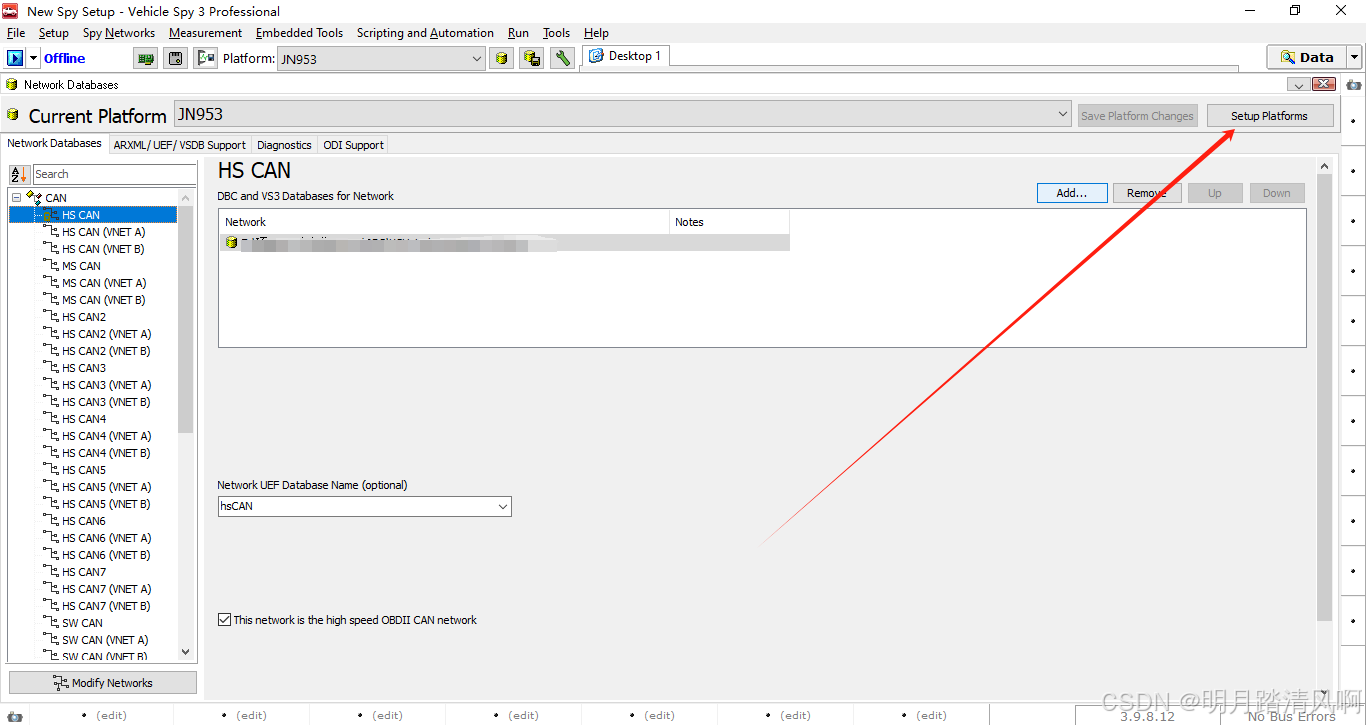Open the Current Platform JN953 combo box
The image size is (1366, 725).
(x=623, y=114)
